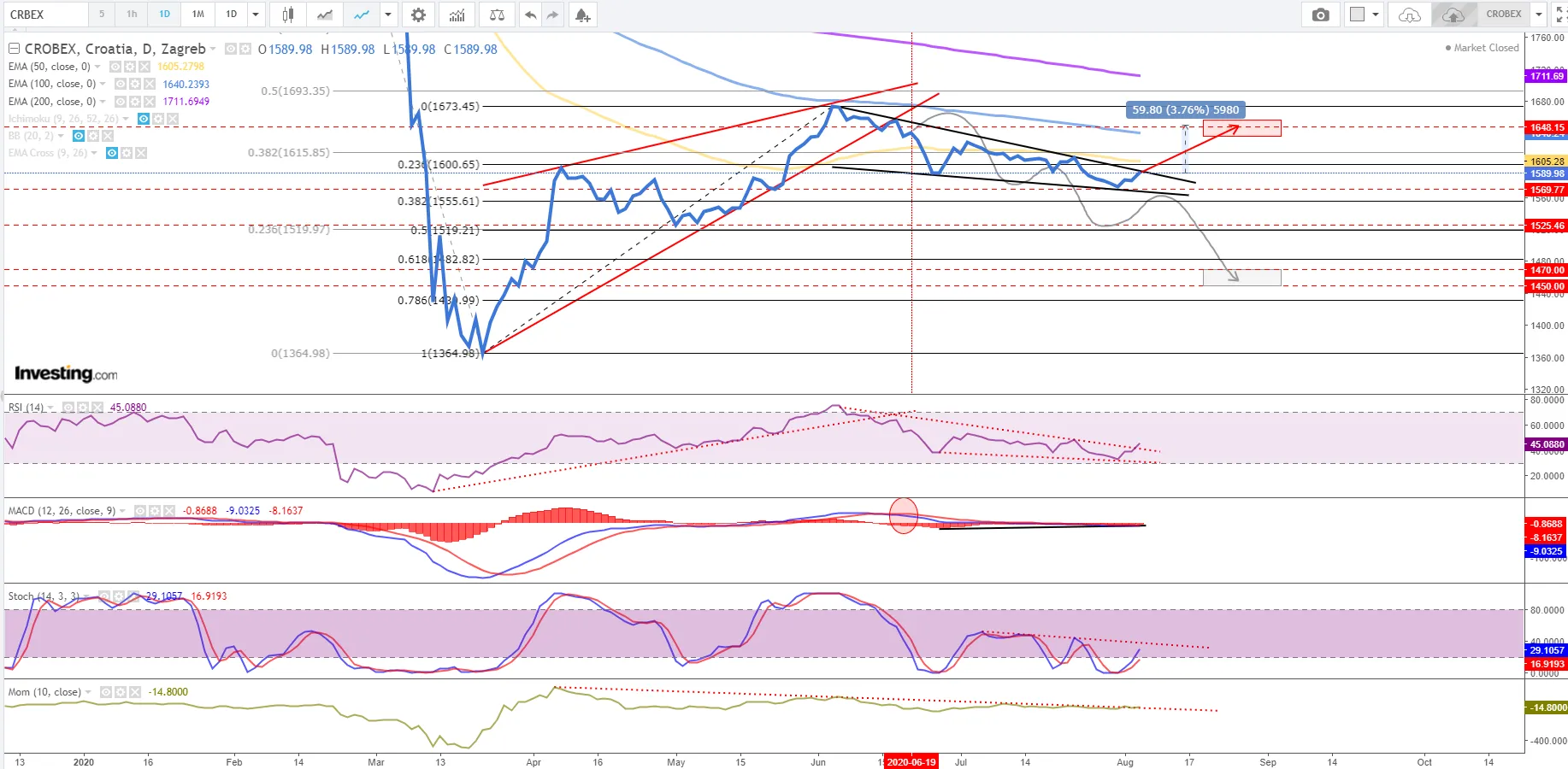Collapse the CROBEX legend with minus box
This screenshot has height=769, width=1568.
(14, 49)
